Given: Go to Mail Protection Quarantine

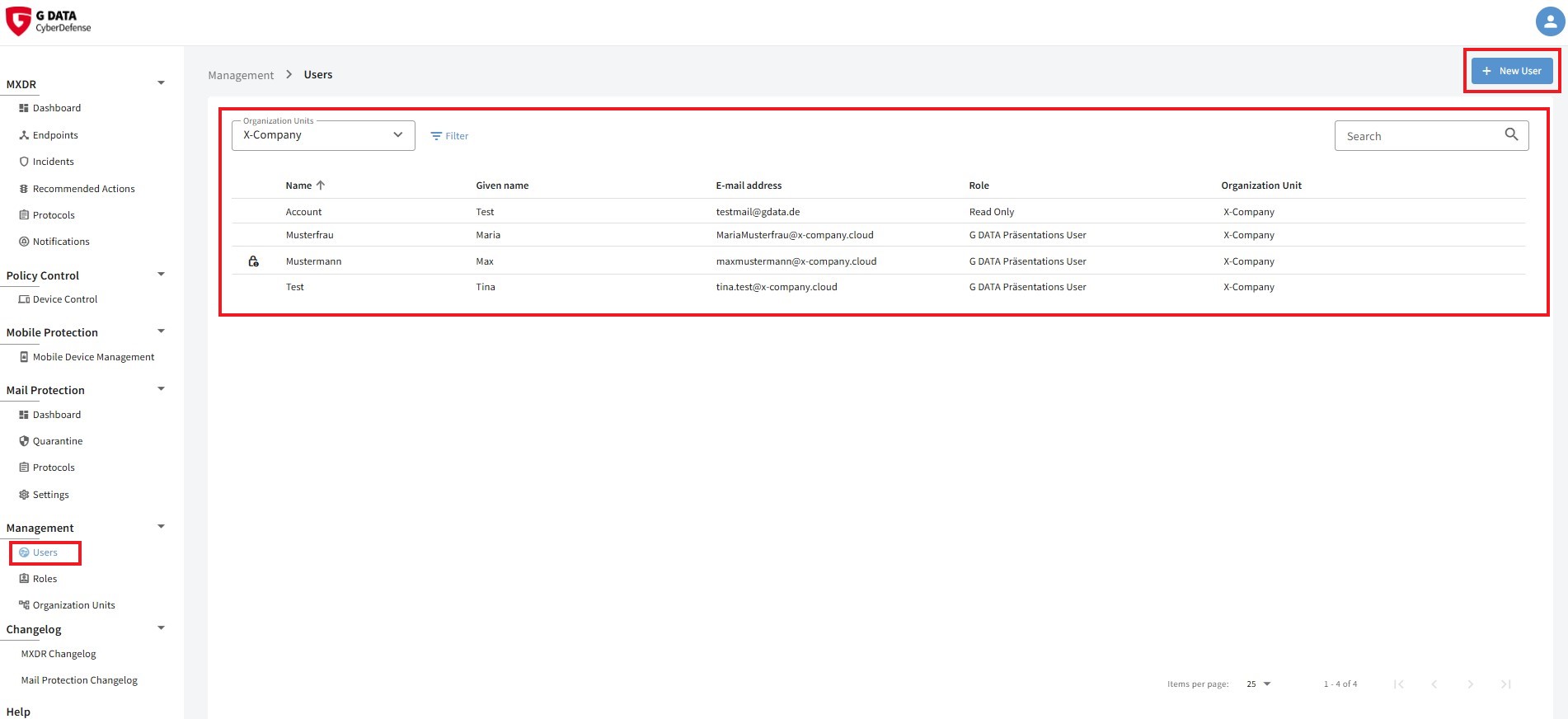Looking at the screenshot, I should [x=57, y=441].
